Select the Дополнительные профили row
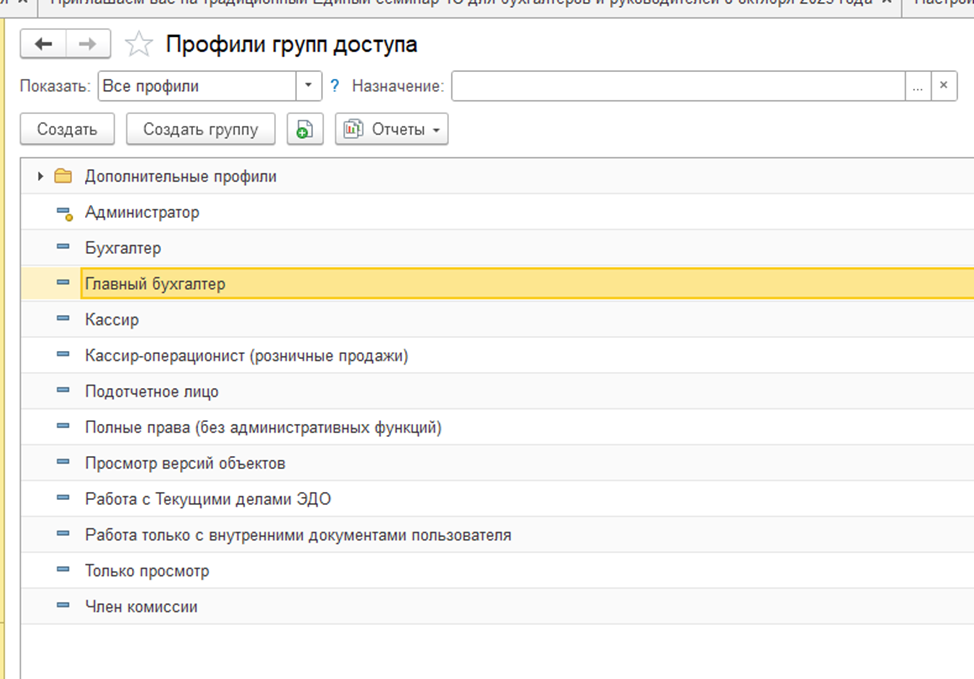Screen dimensions: 974x679 point(497,176)
